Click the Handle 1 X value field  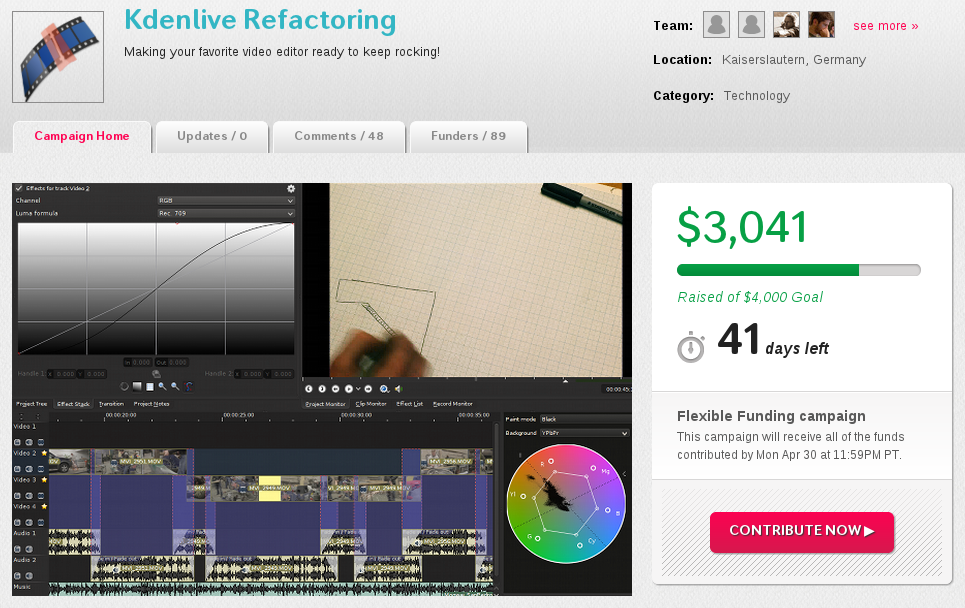point(61,374)
